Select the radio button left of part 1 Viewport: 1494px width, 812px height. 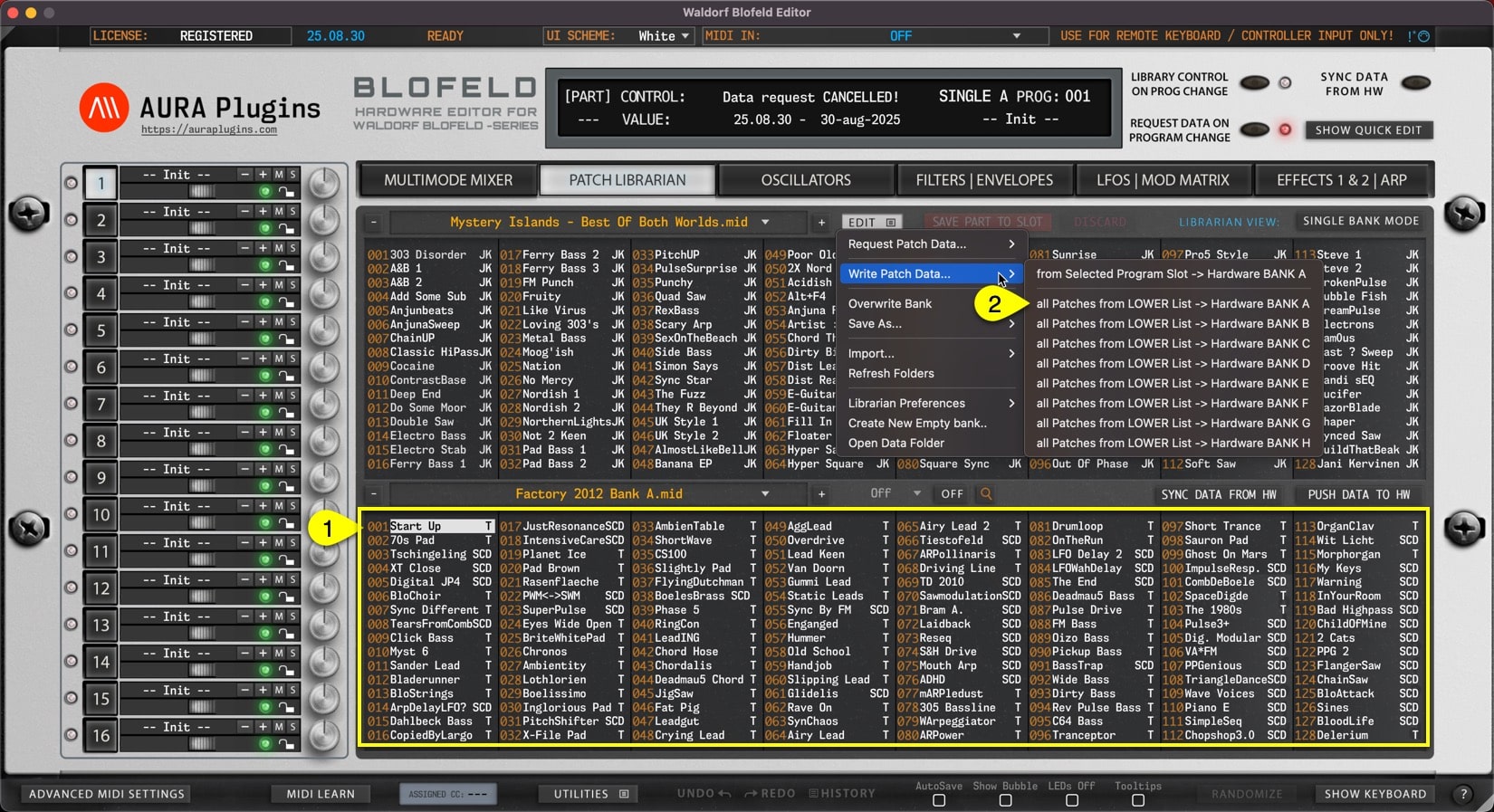point(71,183)
